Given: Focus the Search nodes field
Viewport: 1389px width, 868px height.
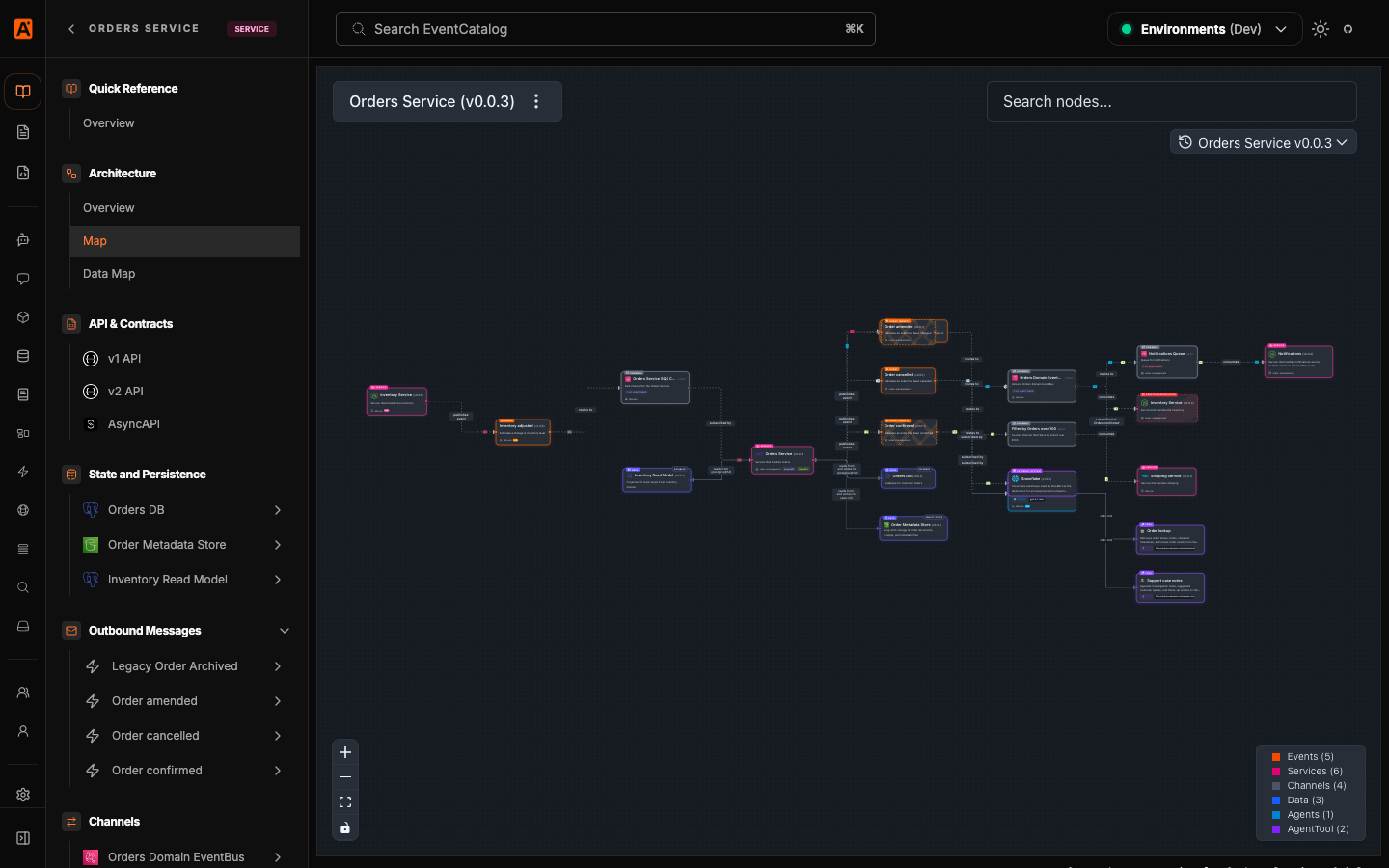Looking at the screenshot, I should point(1171,101).
